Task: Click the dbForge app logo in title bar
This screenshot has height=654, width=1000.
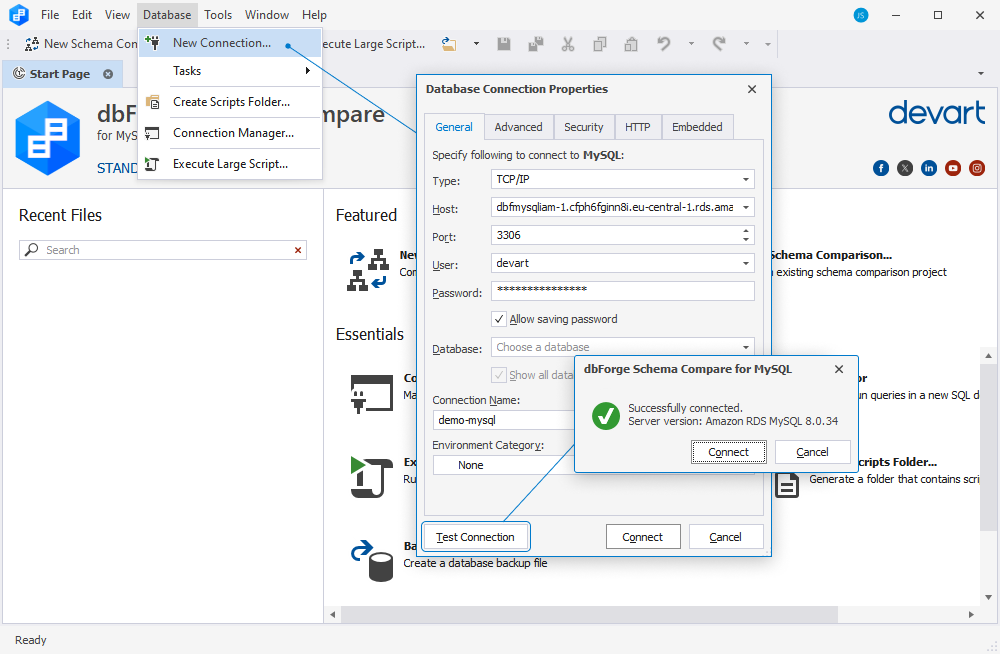Action: (19, 15)
